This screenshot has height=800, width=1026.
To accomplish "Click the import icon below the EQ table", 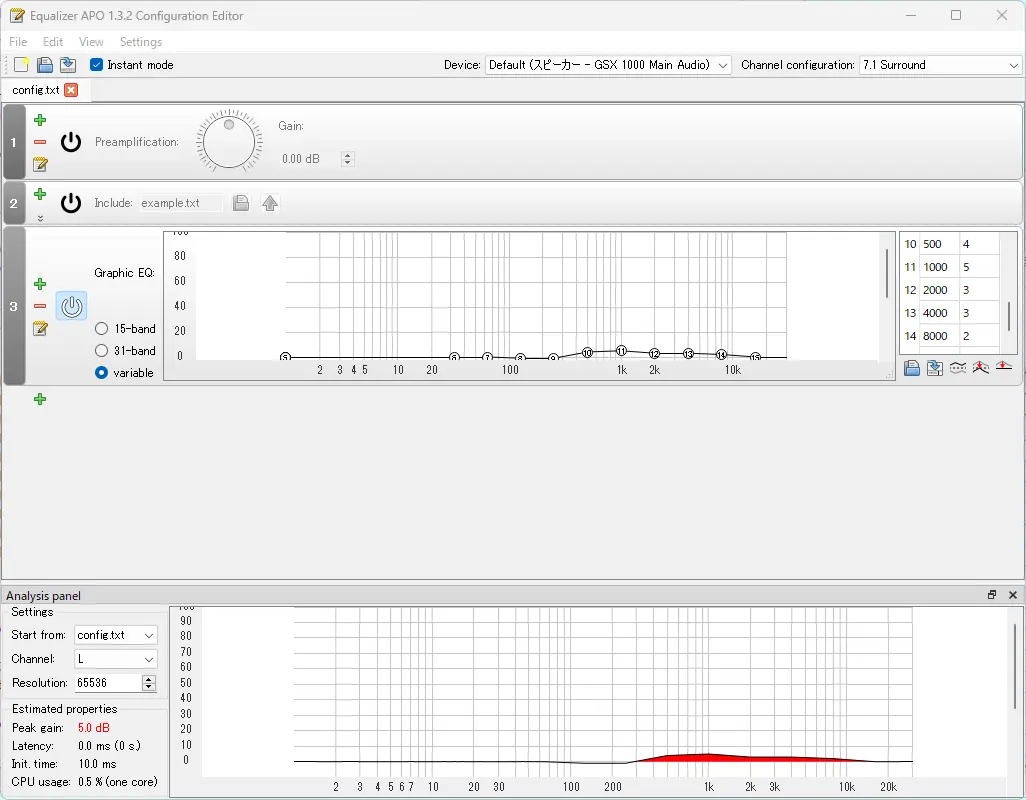I will click(x=934, y=368).
